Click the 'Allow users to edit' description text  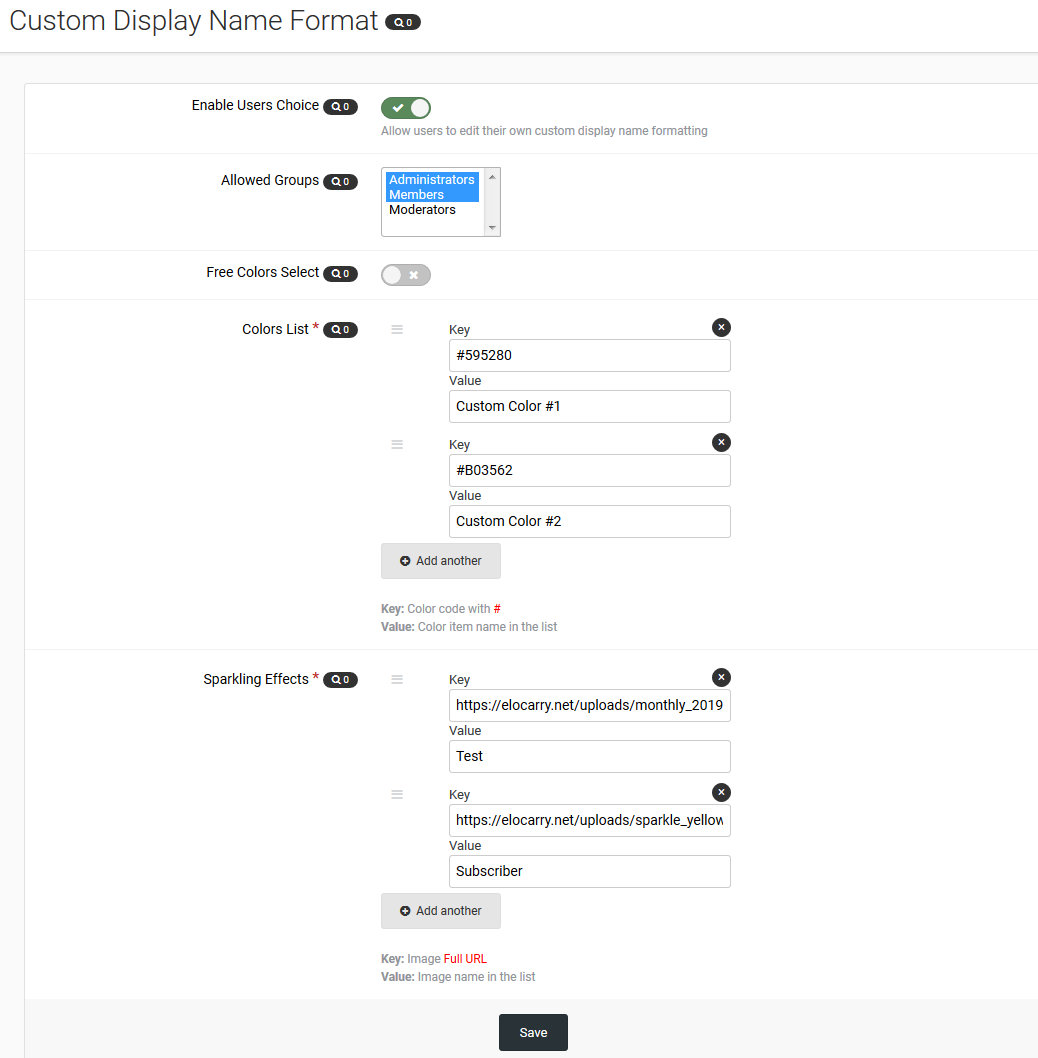click(544, 131)
